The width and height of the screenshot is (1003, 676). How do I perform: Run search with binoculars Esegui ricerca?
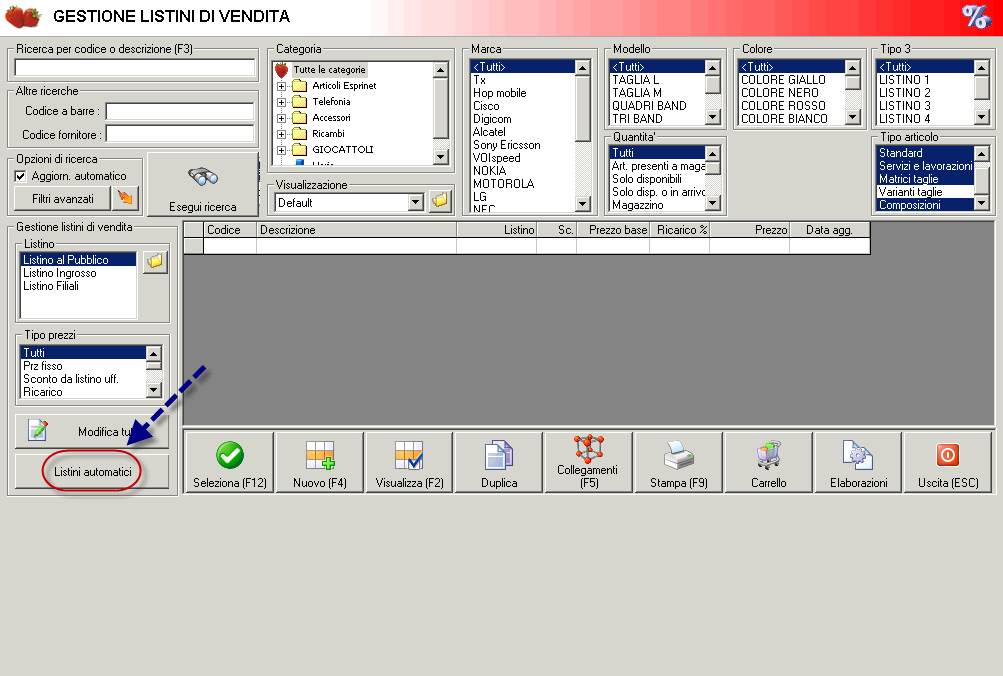(x=203, y=184)
